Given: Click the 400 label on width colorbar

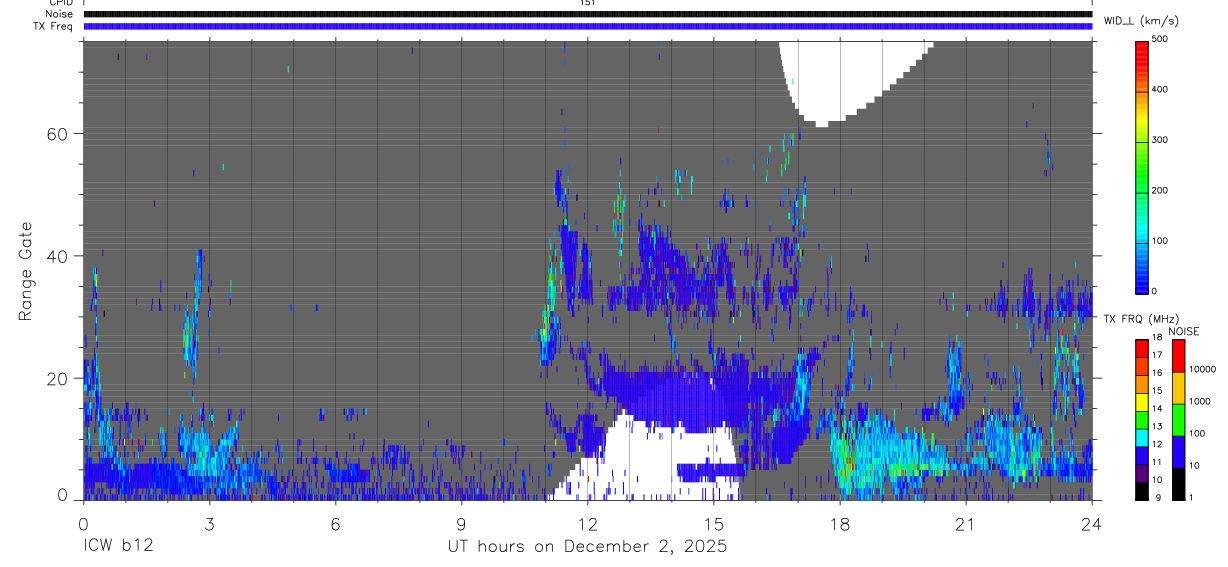Looking at the screenshot, I should [1160, 89].
